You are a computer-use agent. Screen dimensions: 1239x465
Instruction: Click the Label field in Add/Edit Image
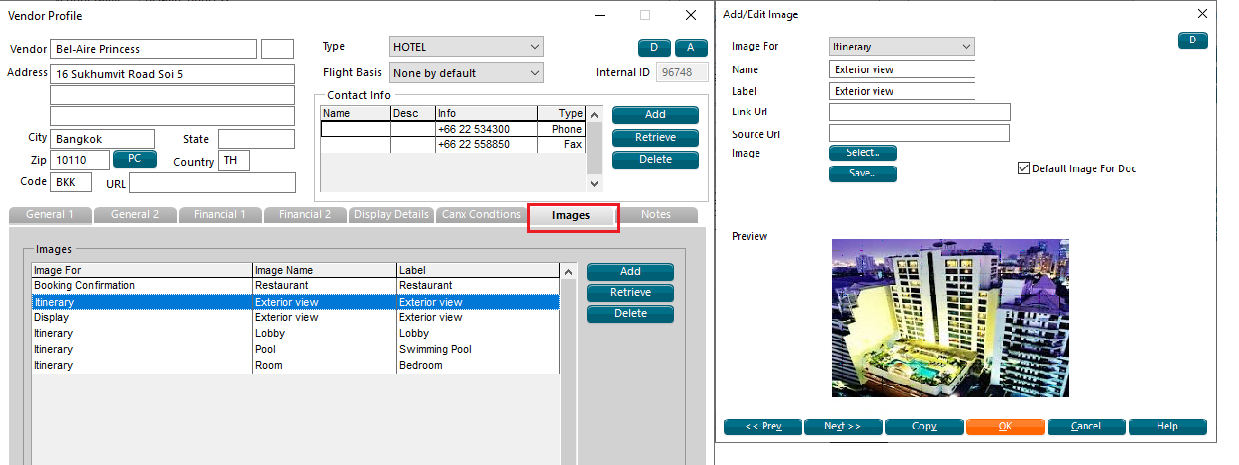tap(902, 91)
